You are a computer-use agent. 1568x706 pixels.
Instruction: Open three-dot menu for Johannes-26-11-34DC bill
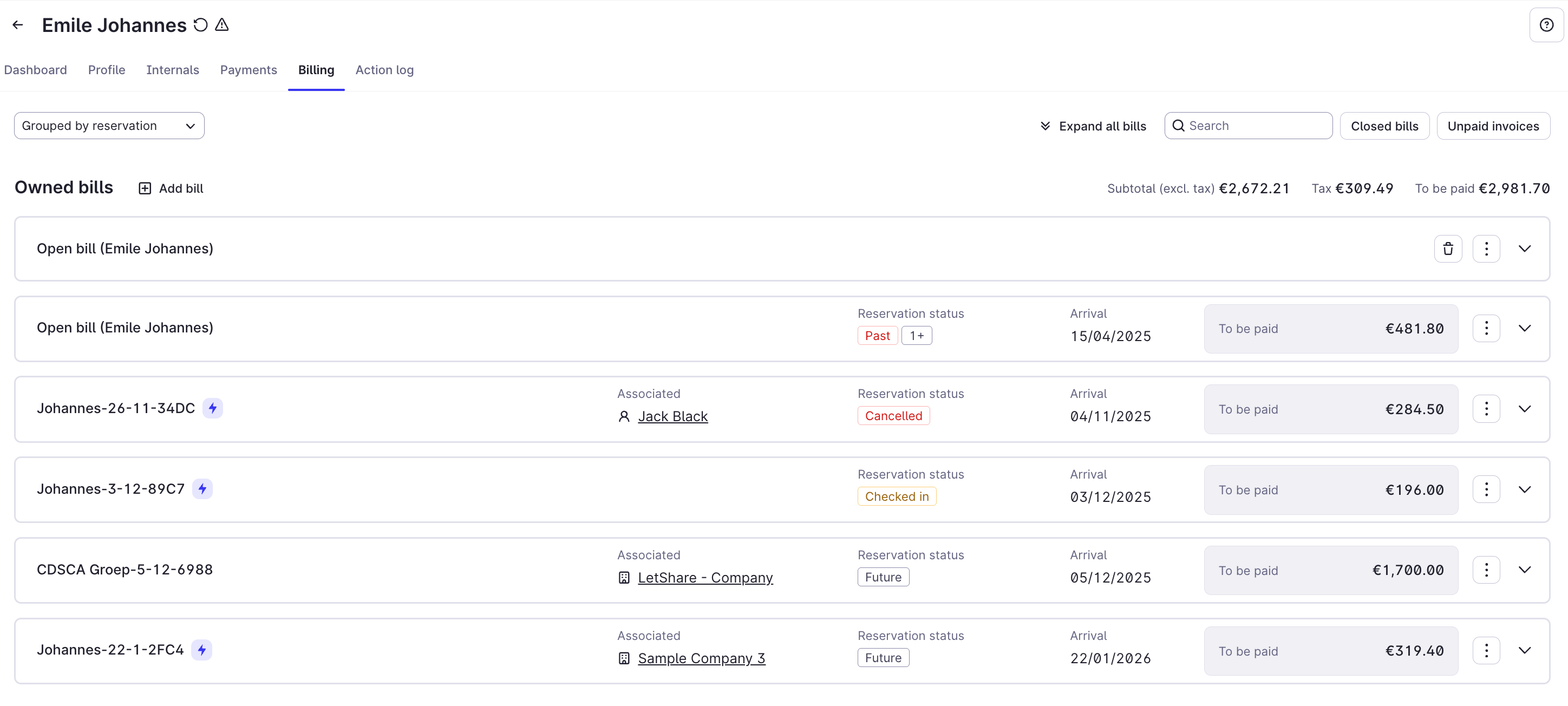(x=1486, y=409)
